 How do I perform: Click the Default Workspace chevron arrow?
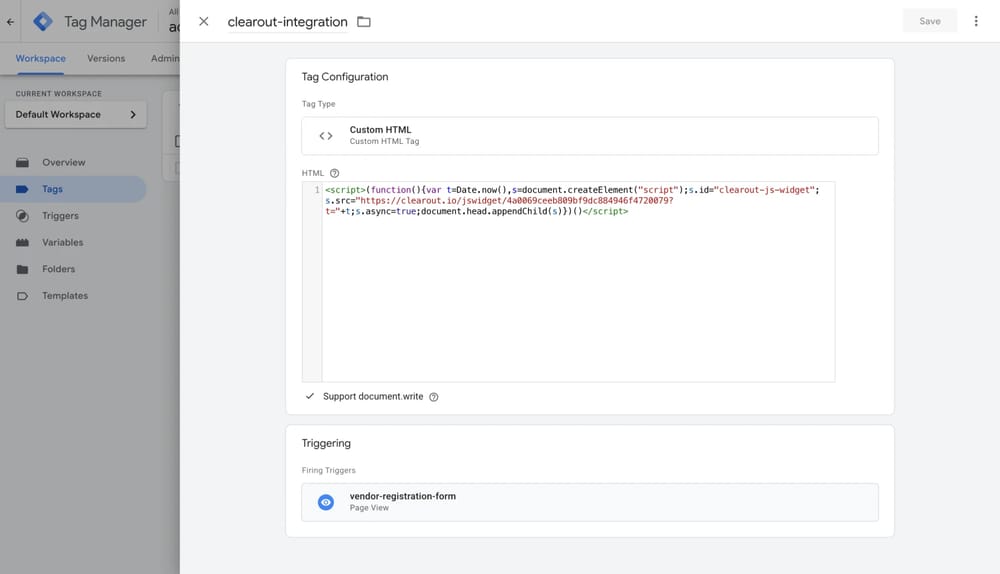pyautogui.click(x=133, y=115)
